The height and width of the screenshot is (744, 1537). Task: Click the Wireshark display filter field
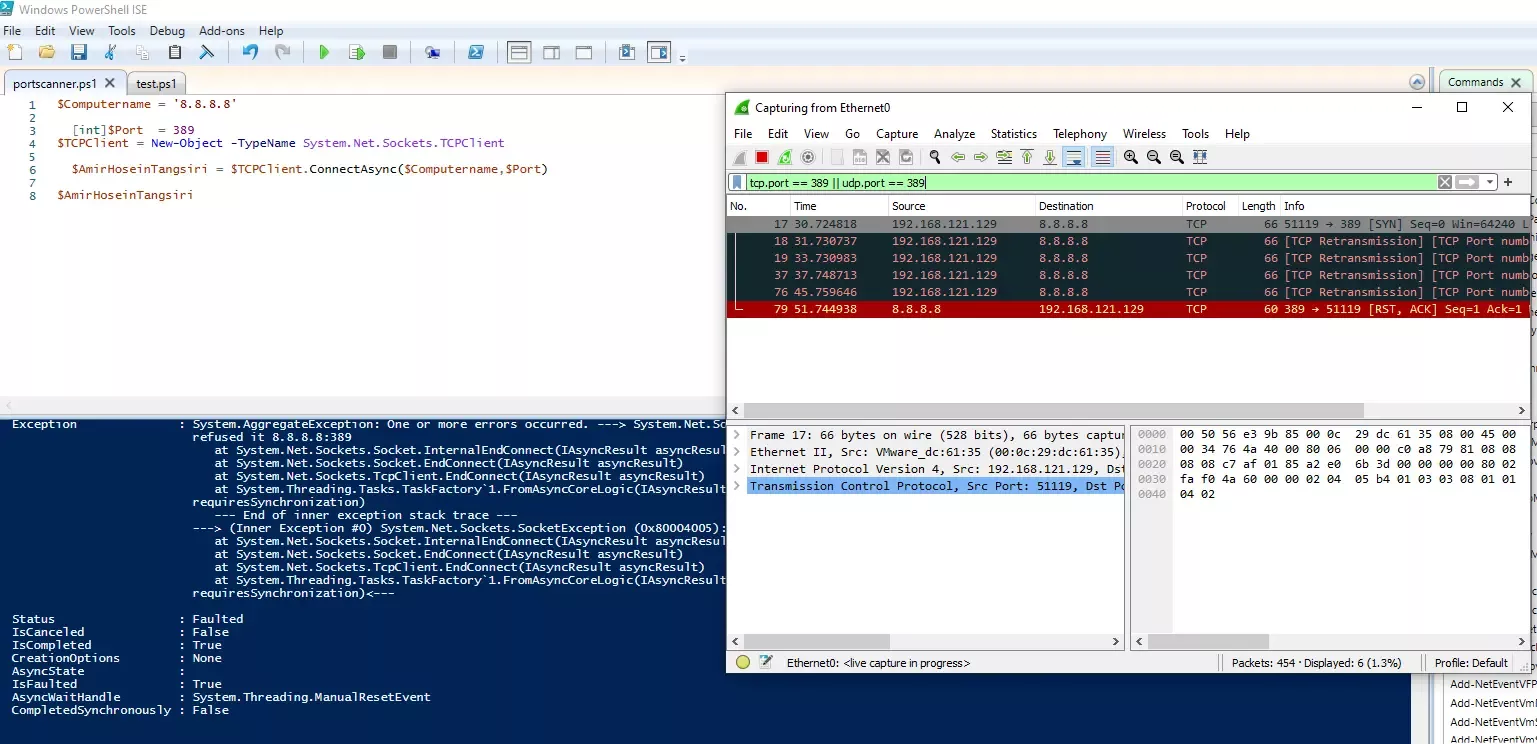pos(1091,182)
